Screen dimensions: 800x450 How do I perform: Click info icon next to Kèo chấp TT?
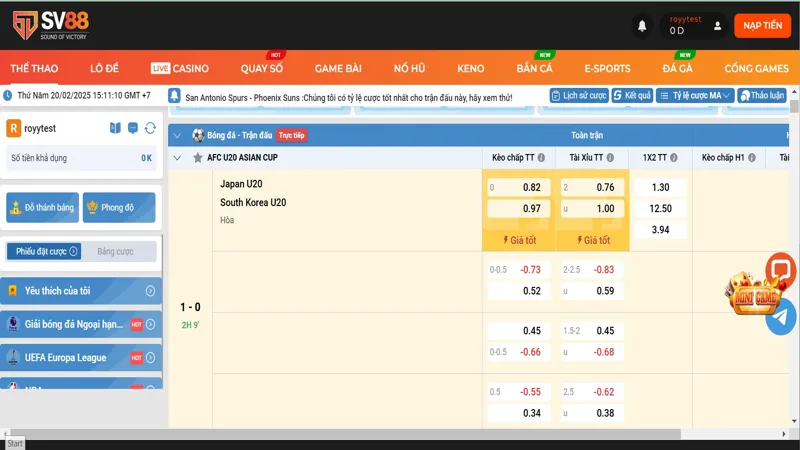point(541,158)
